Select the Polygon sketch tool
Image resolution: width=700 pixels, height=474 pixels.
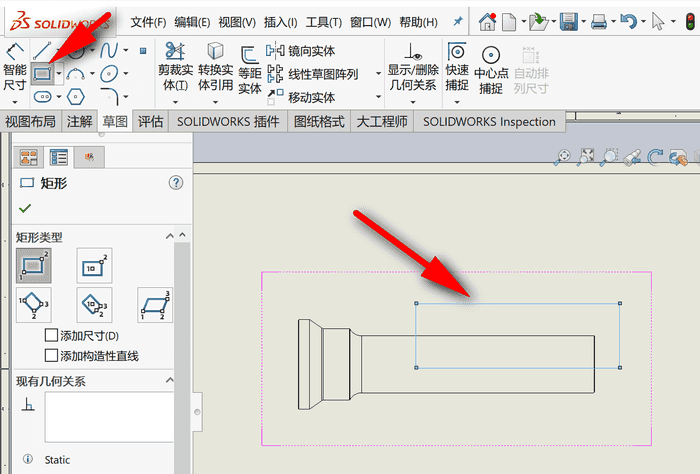click(x=75, y=96)
